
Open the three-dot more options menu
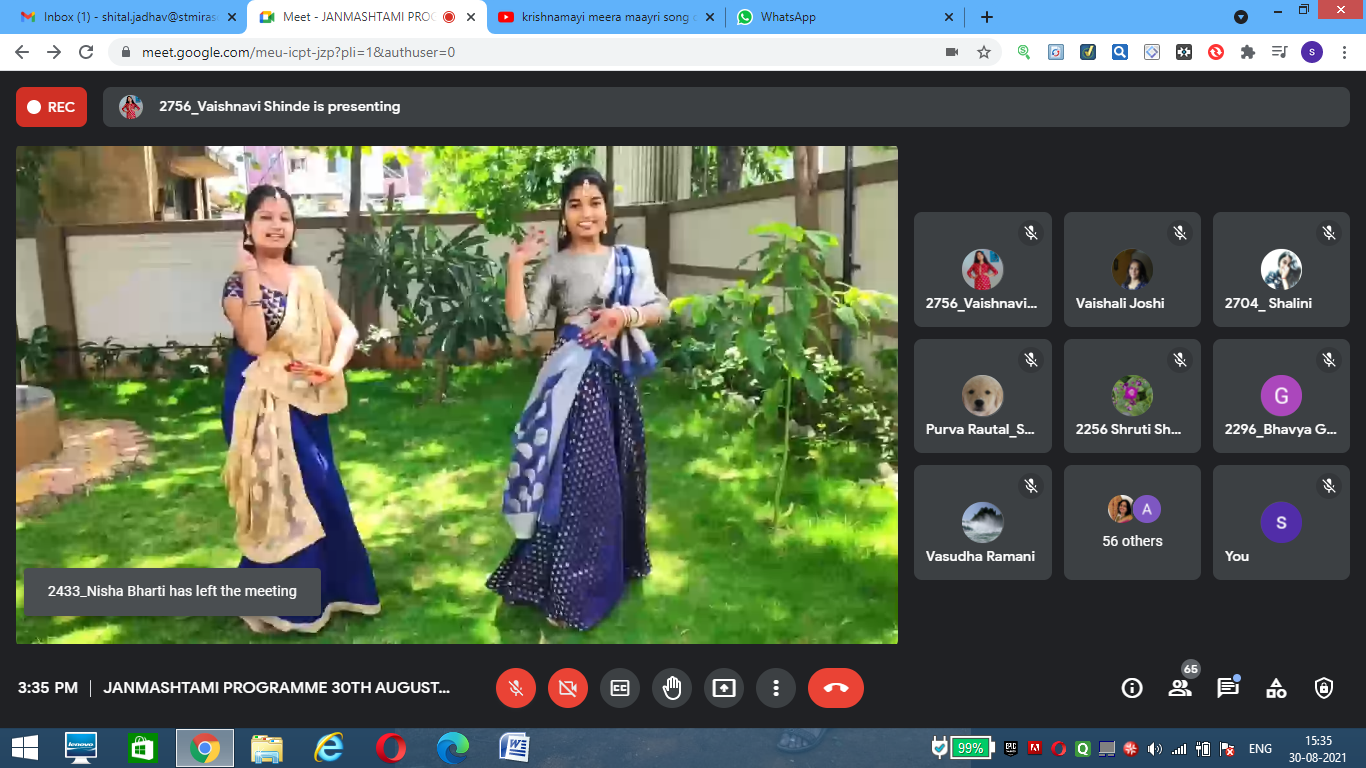click(775, 688)
